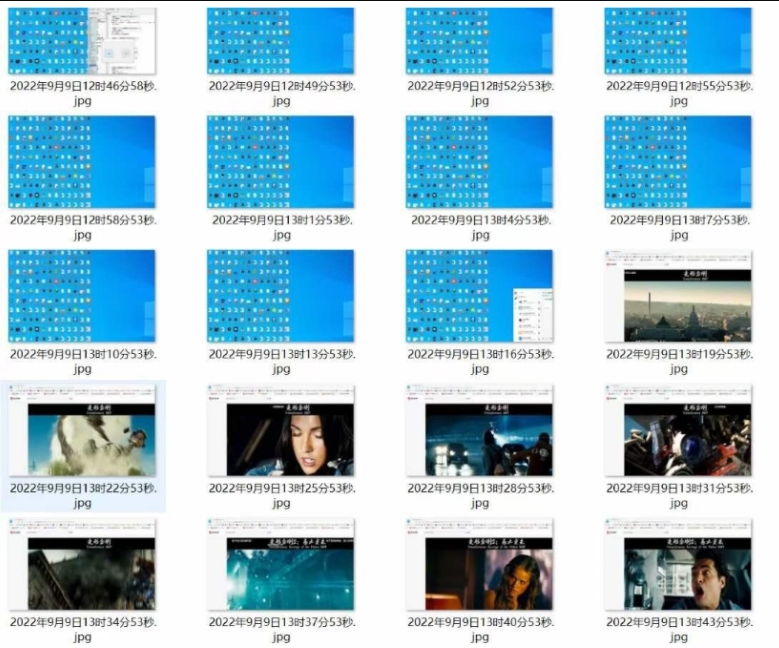Viewport: 779px width, 648px height.
Task: Click file name 2022年9月9日13时10分53秒.jpg
Action: coord(83,362)
